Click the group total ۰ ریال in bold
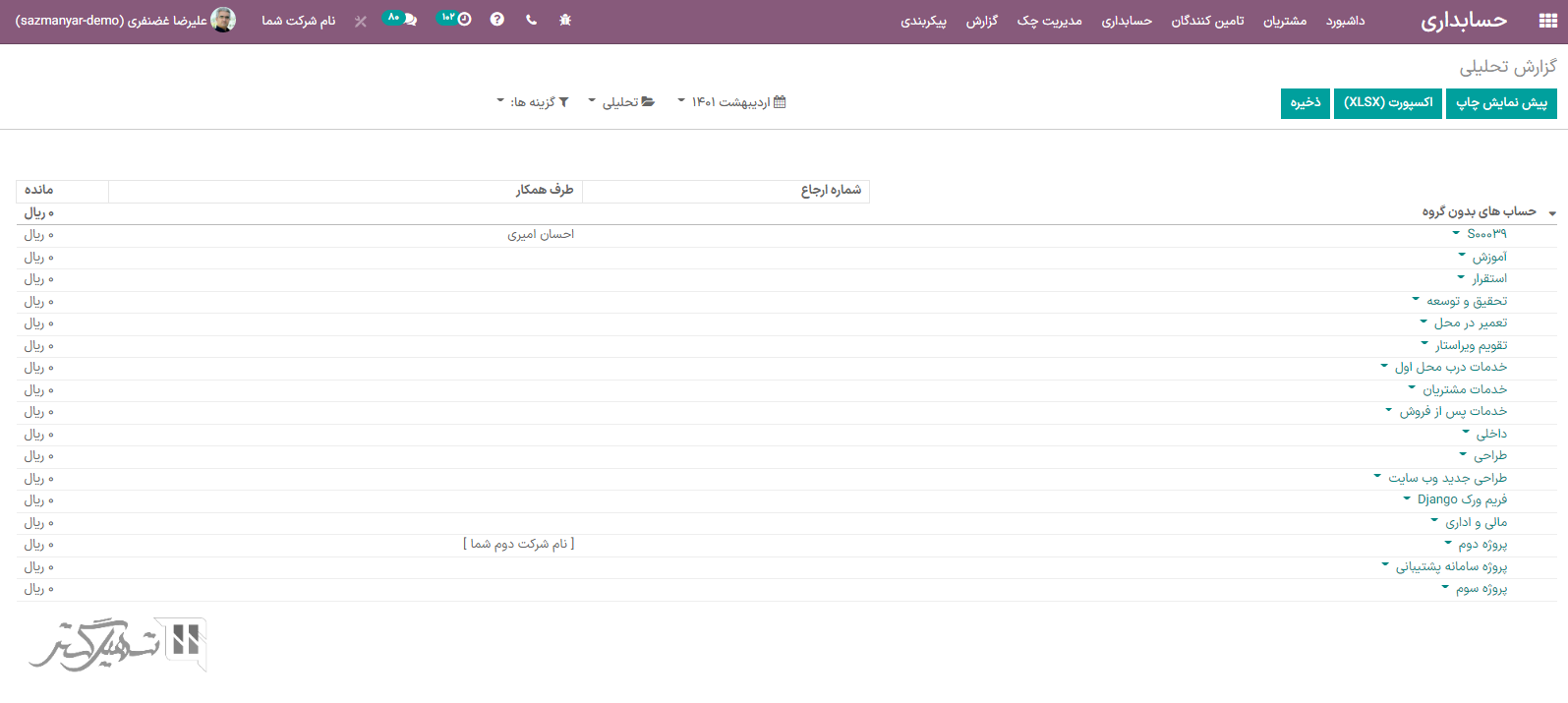Viewport: 1568px width, 703px height. click(x=39, y=212)
